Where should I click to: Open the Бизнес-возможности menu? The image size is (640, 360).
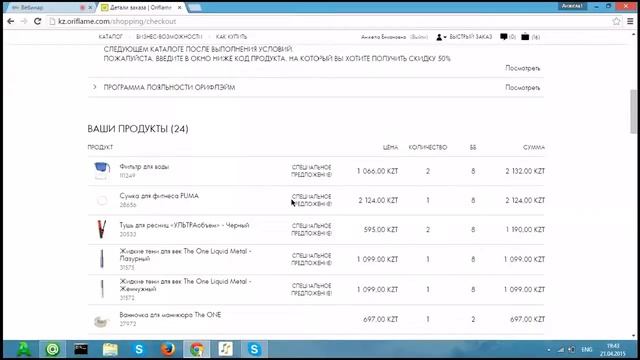coord(169,37)
